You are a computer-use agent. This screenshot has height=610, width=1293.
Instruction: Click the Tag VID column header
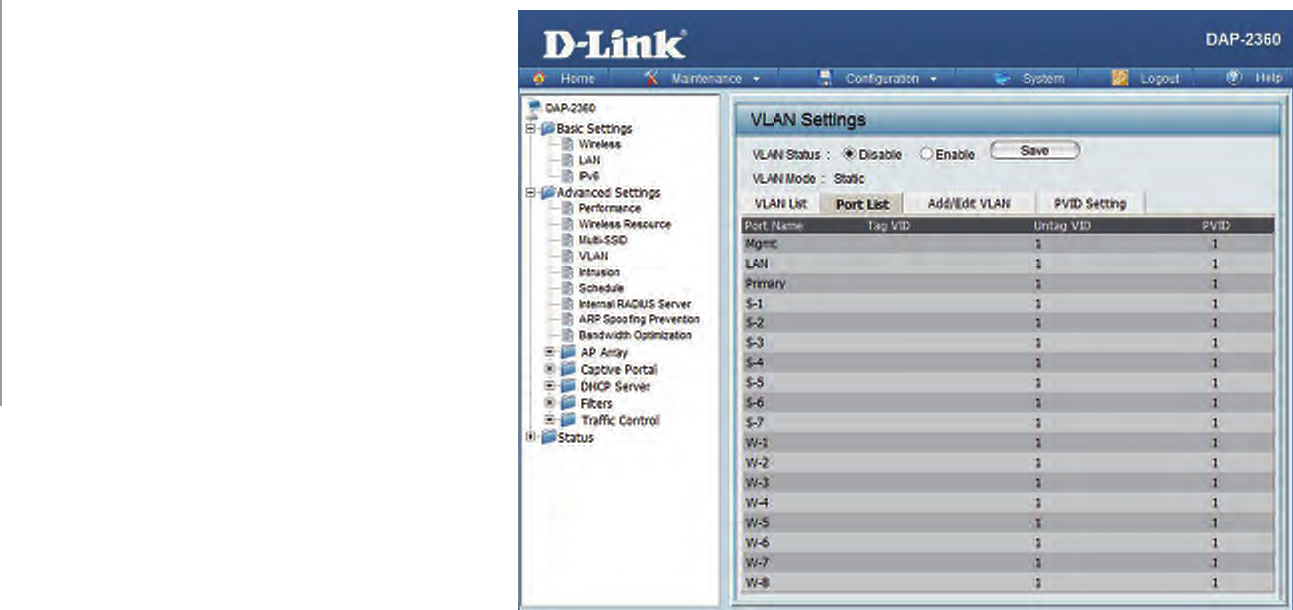click(888, 226)
